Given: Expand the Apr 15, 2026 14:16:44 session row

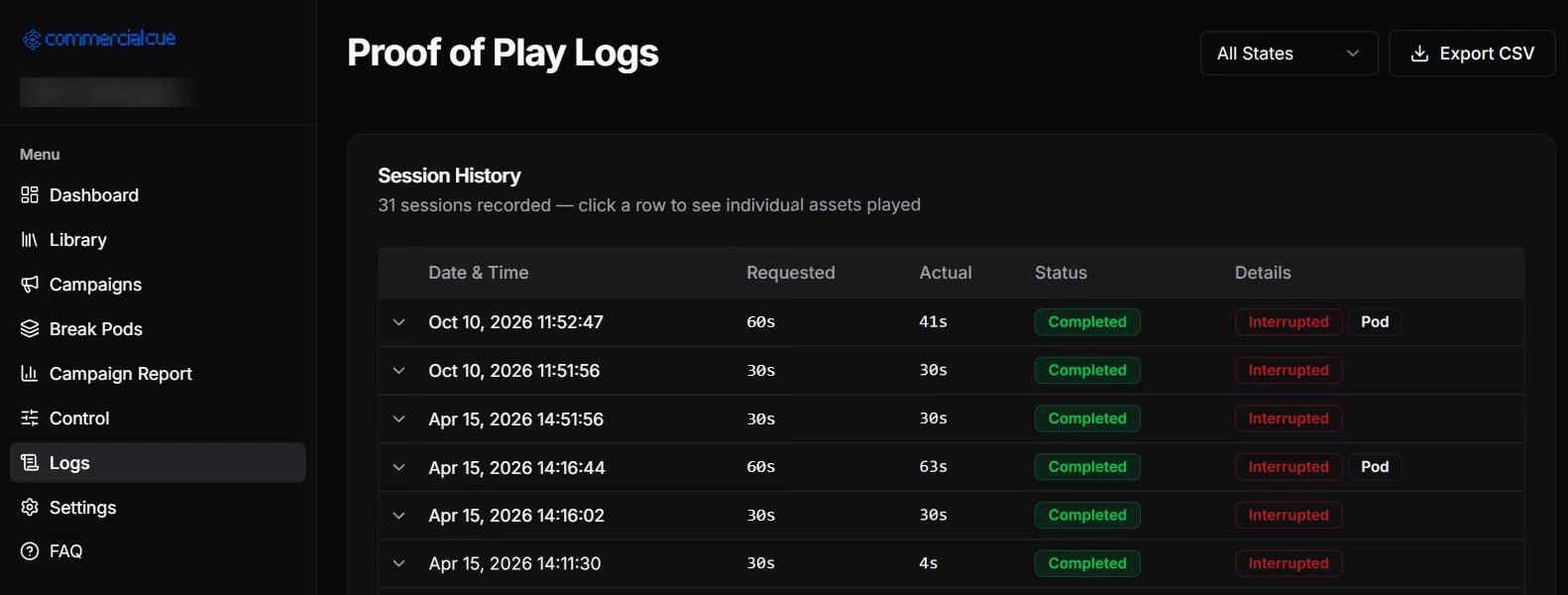Looking at the screenshot, I should (x=398, y=467).
